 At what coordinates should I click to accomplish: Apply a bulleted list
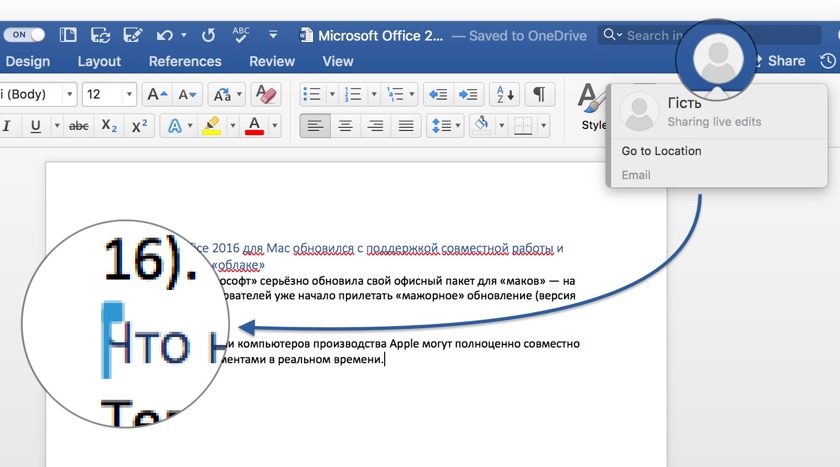click(312, 95)
